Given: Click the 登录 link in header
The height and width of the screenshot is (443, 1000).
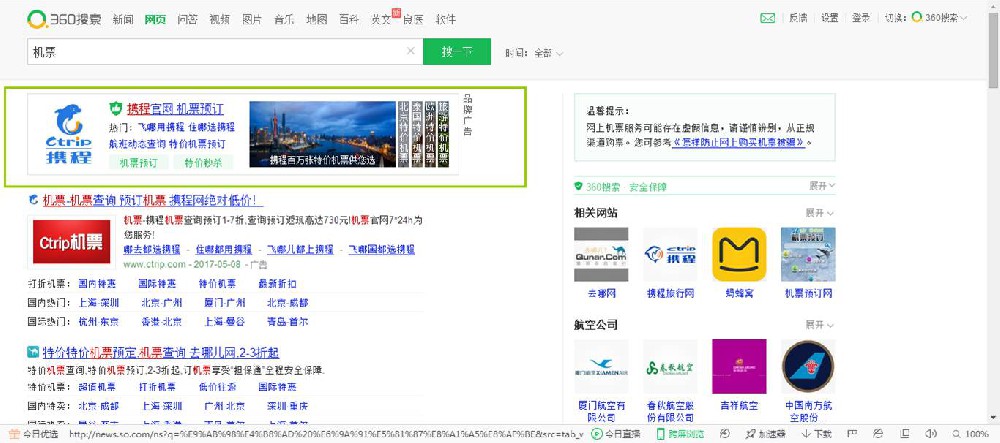Looking at the screenshot, I should [x=861, y=18].
